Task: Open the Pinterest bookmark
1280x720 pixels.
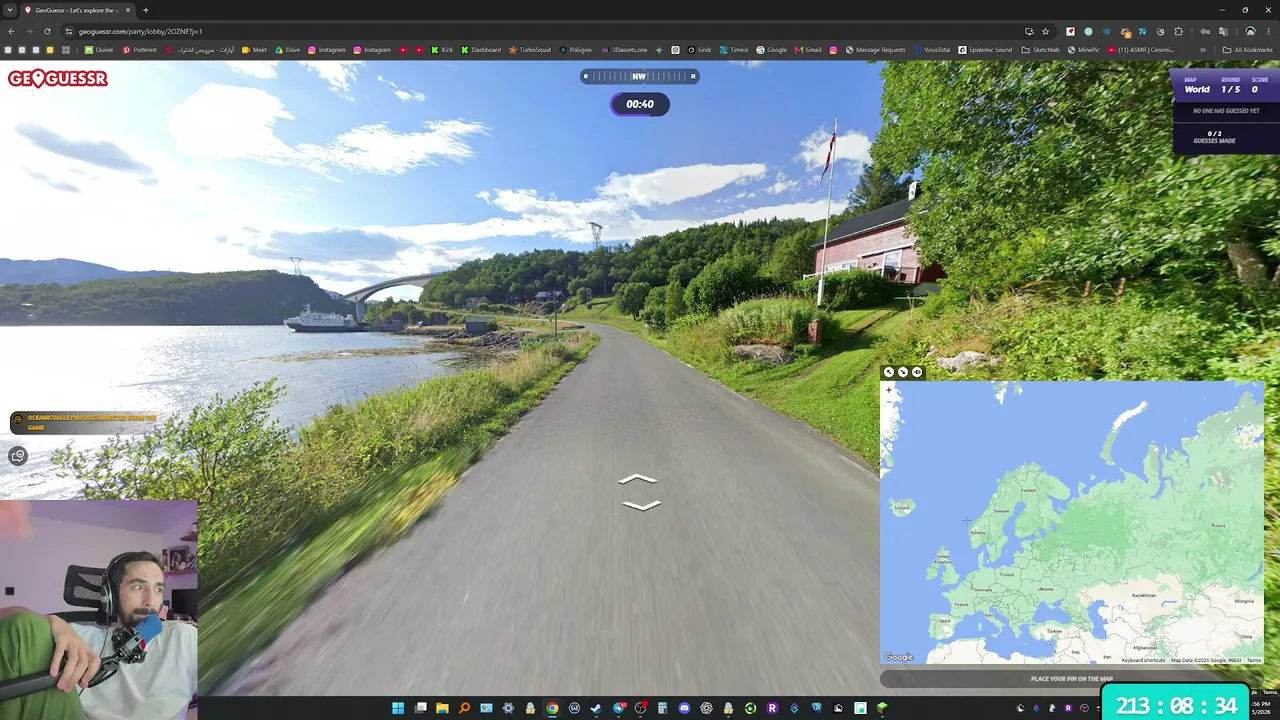Action: point(139,50)
